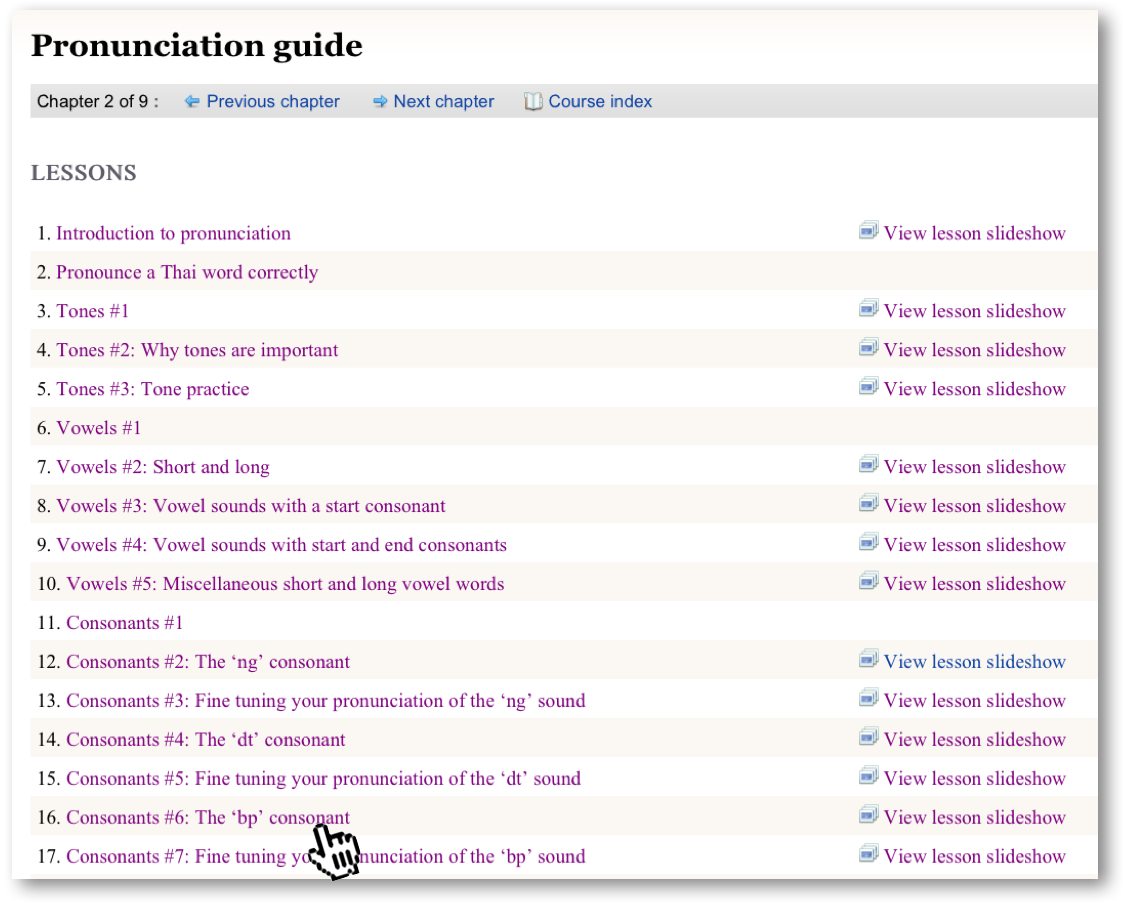Click the Course index book icon
Screen dimensions: 1123x904
[x=533, y=102]
